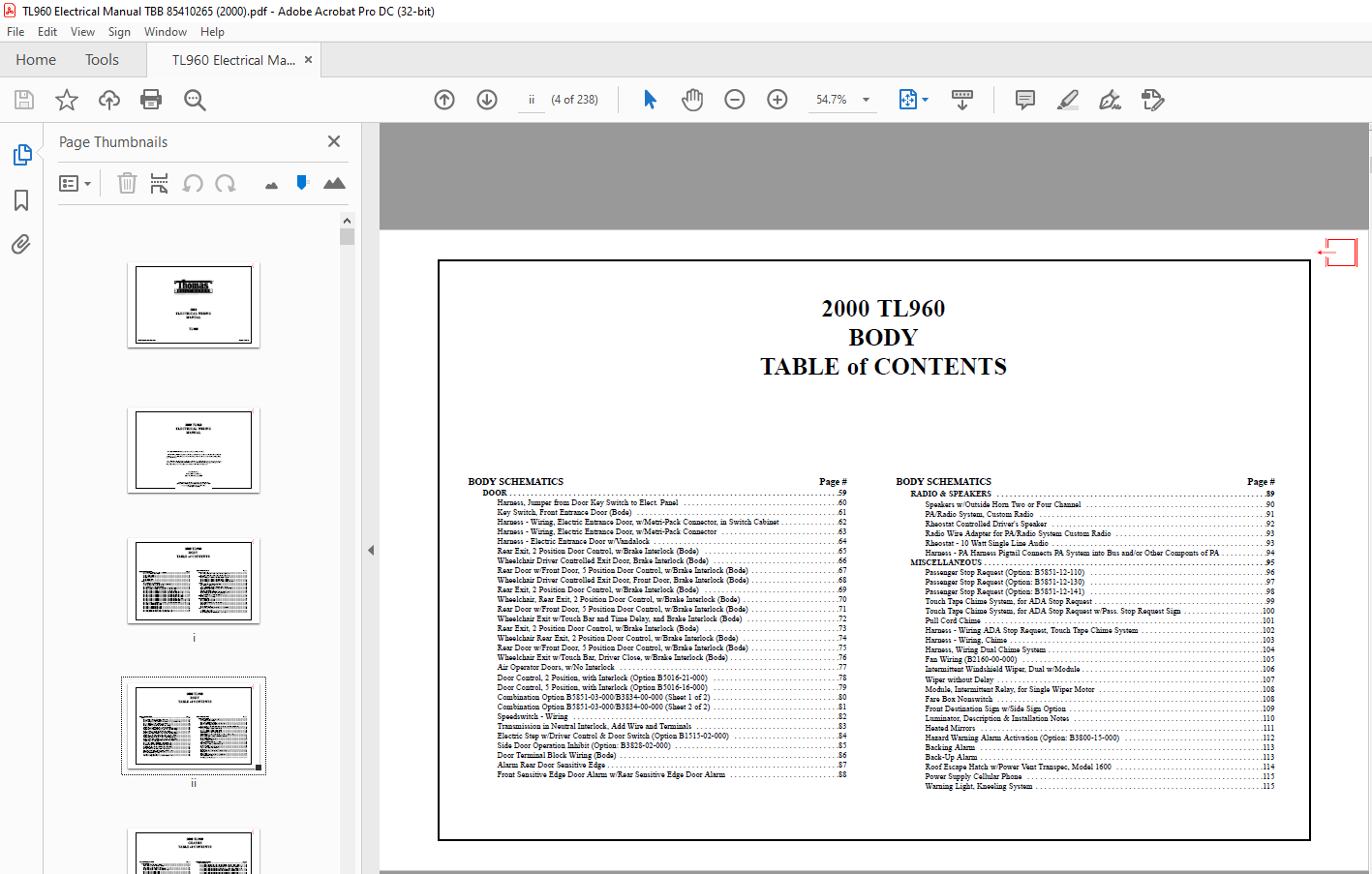Go to previous page arrow
The image size is (1372, 874).
(x=444, y=100)
